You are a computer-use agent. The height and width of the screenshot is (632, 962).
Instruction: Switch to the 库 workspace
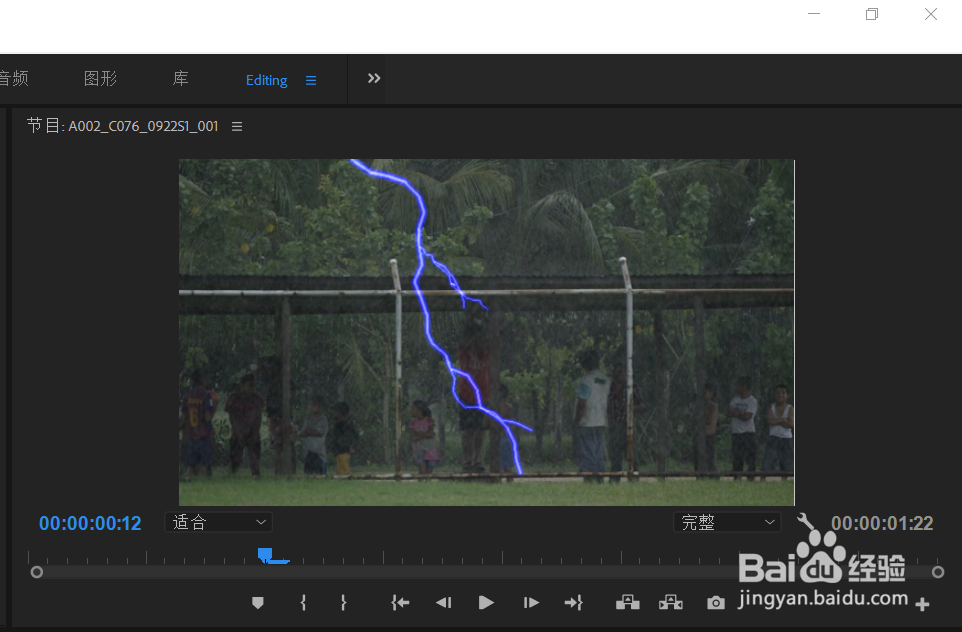click(x=180, y=79)
